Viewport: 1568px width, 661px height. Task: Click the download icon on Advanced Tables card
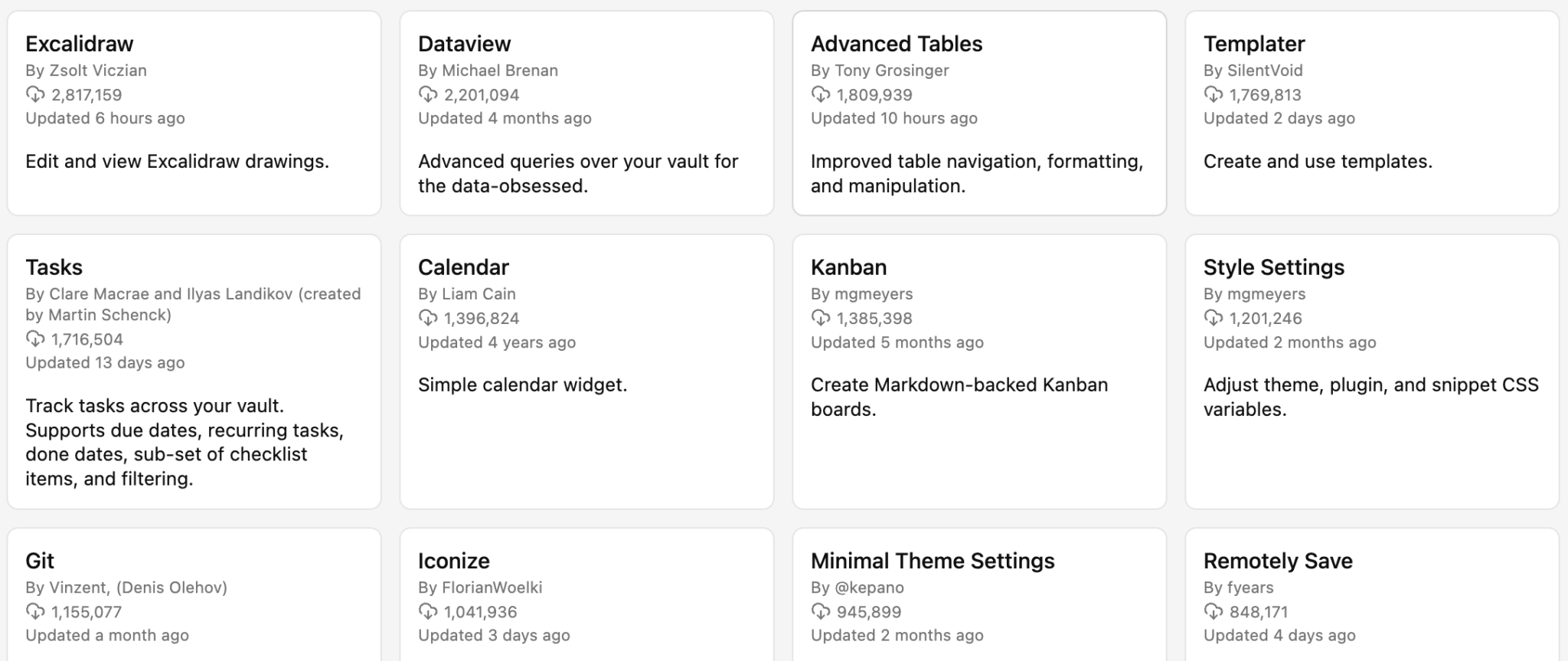820,95
